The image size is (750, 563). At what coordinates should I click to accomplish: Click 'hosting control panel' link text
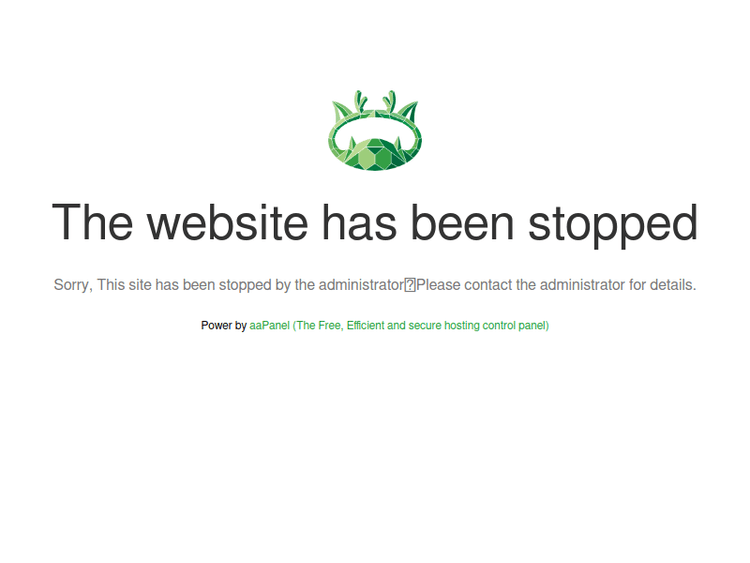coord(496,325)
